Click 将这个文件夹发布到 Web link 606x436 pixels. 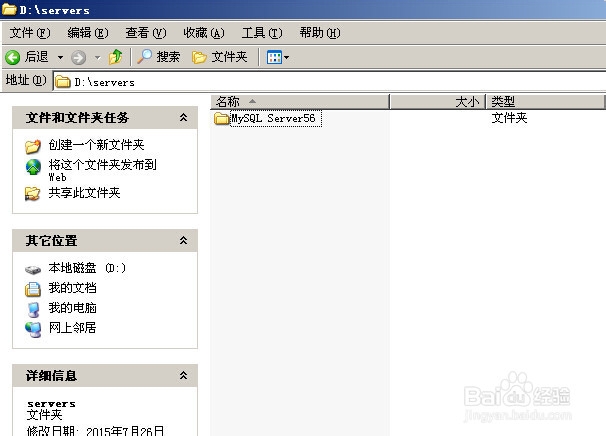pos(102,170)
